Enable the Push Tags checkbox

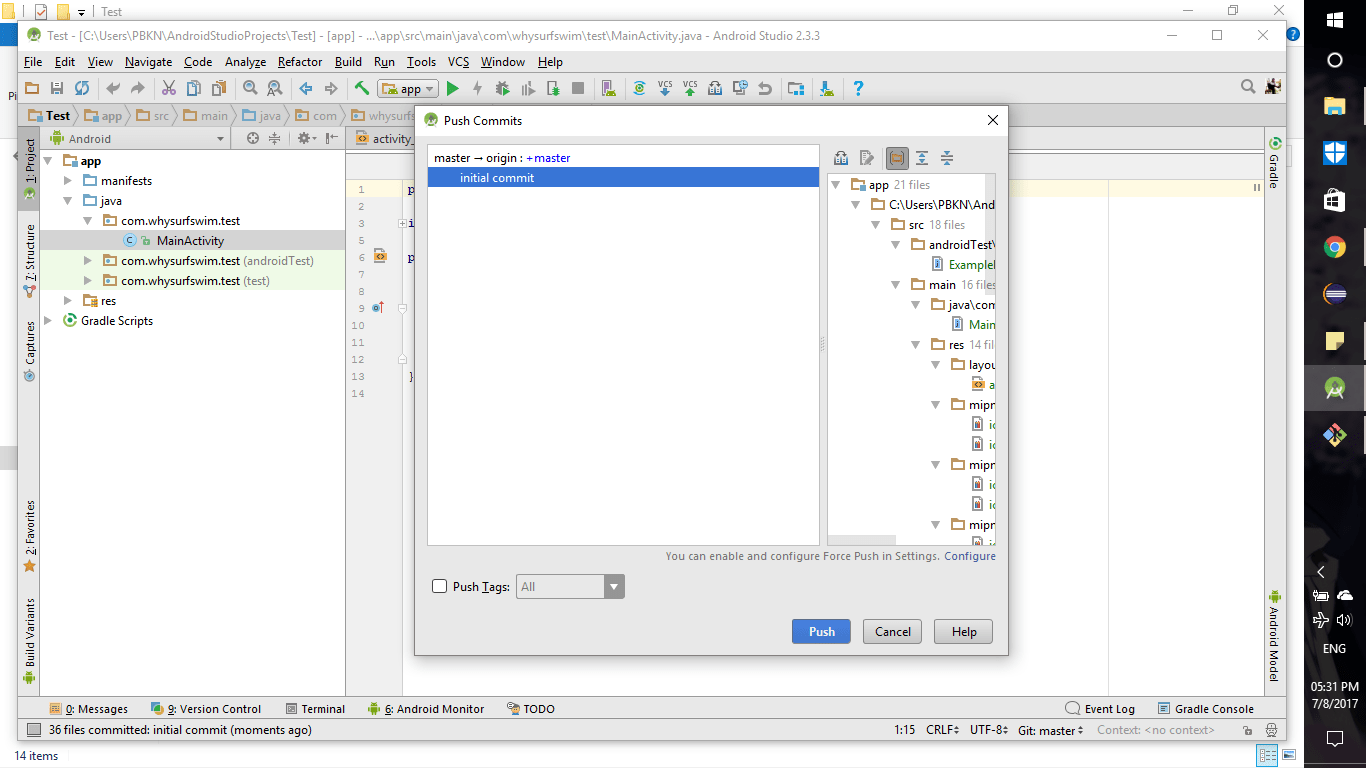(440, 586)
